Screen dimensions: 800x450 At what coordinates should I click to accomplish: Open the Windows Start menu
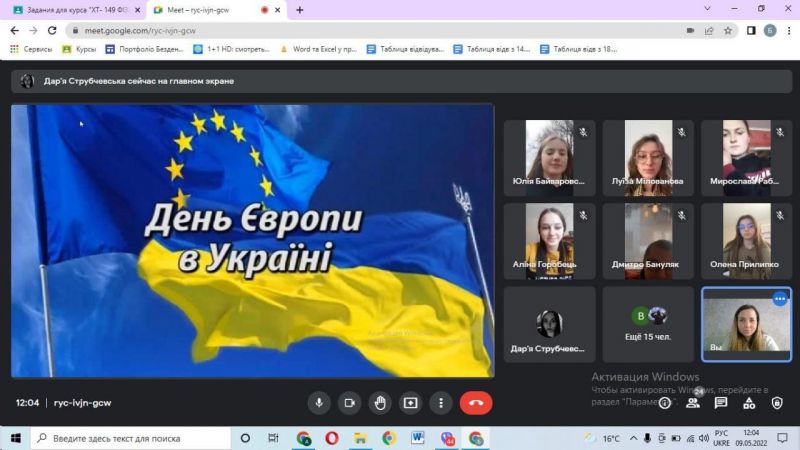tap(15, 438)
